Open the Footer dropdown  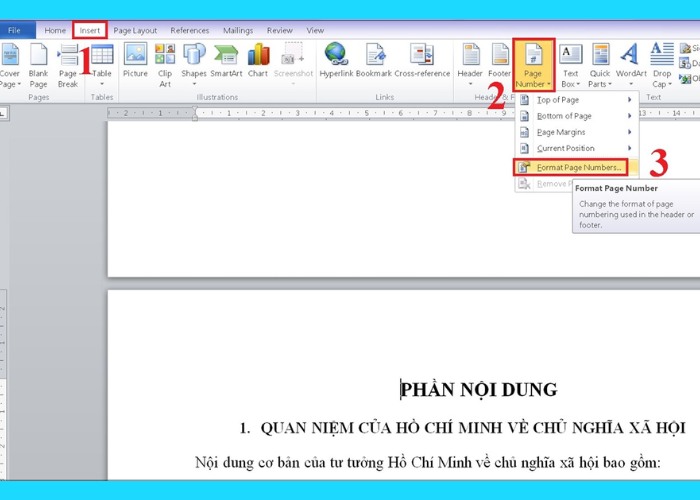[499, 65]
